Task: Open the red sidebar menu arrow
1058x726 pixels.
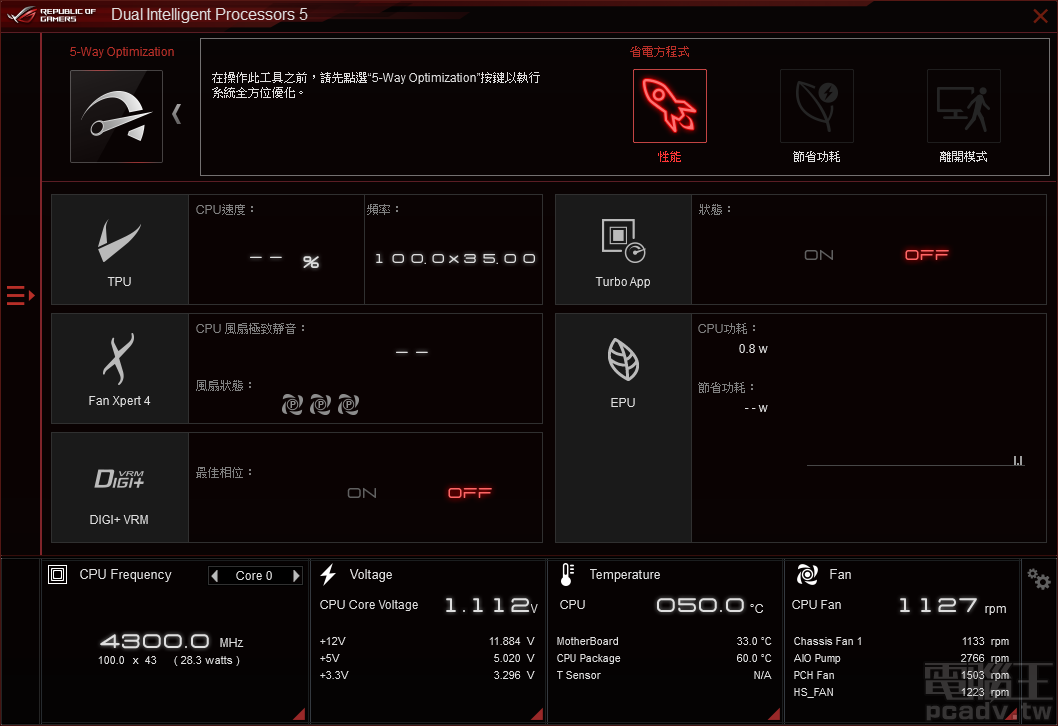Action: (20, 295)
